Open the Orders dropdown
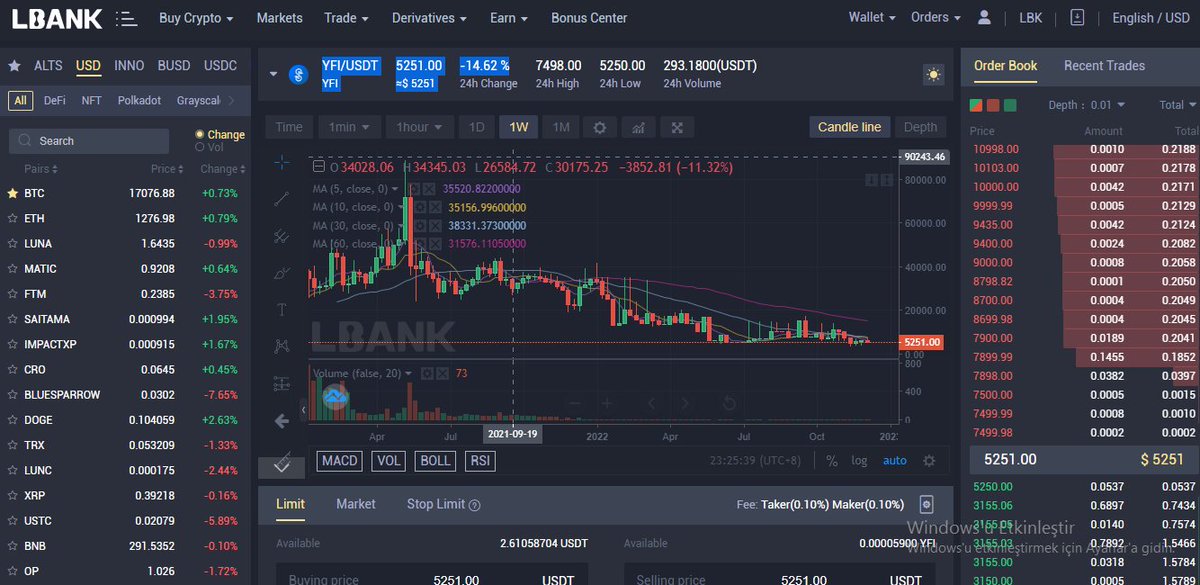The width and height of the screenshot is (1200, 585). click(x=936, y=18)
